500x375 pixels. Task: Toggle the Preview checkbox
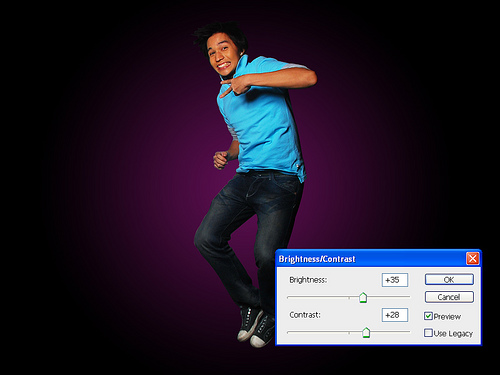(x=428, y=316)
